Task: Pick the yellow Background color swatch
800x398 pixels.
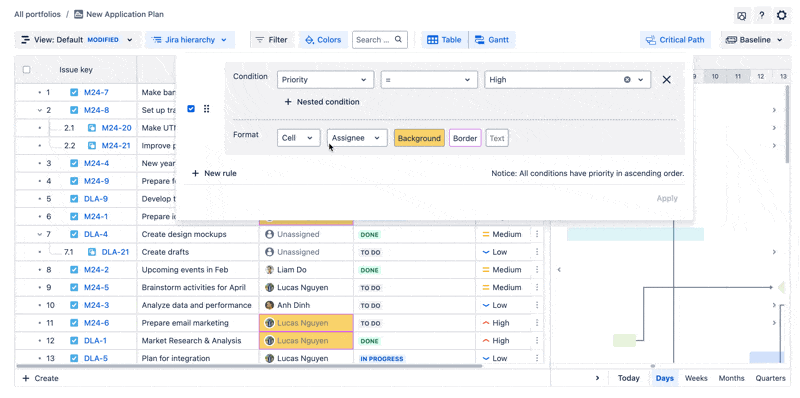Action: [x=419, y=138]
